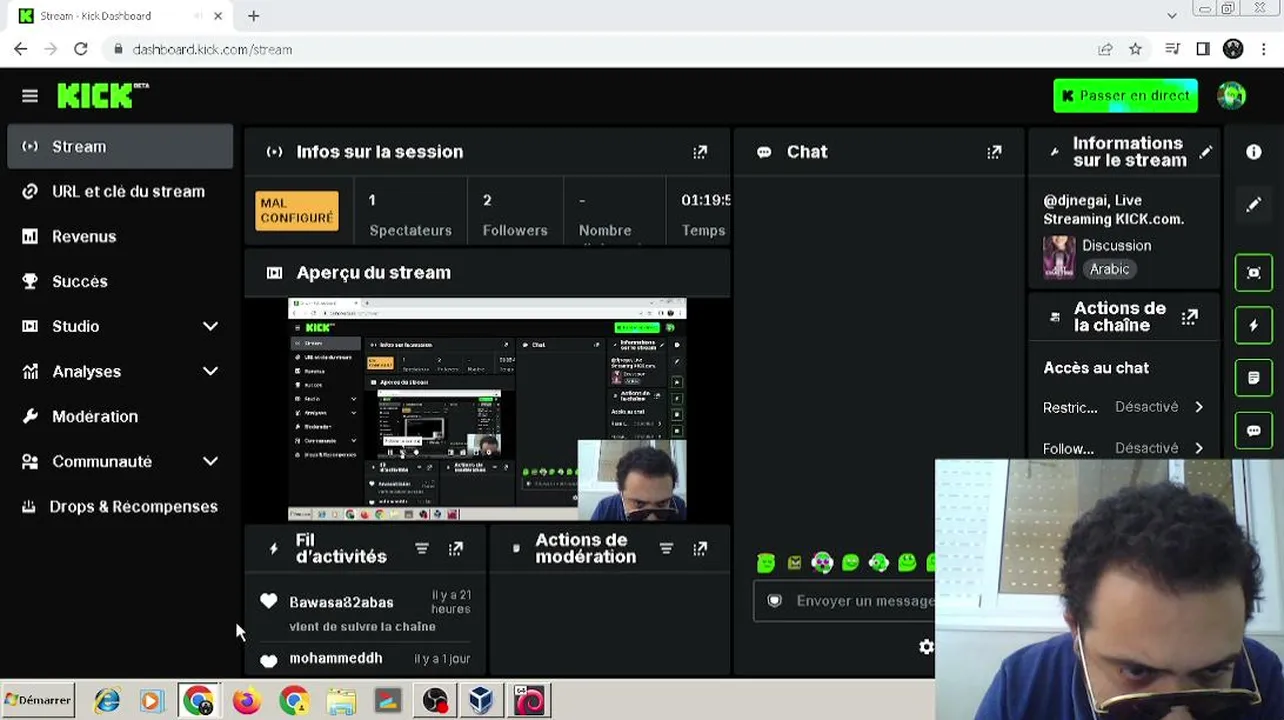Click the MAL CONFIGURÉ status badge
The height and width of the screenshot is (720, 1284).
[x=297, y=211]
